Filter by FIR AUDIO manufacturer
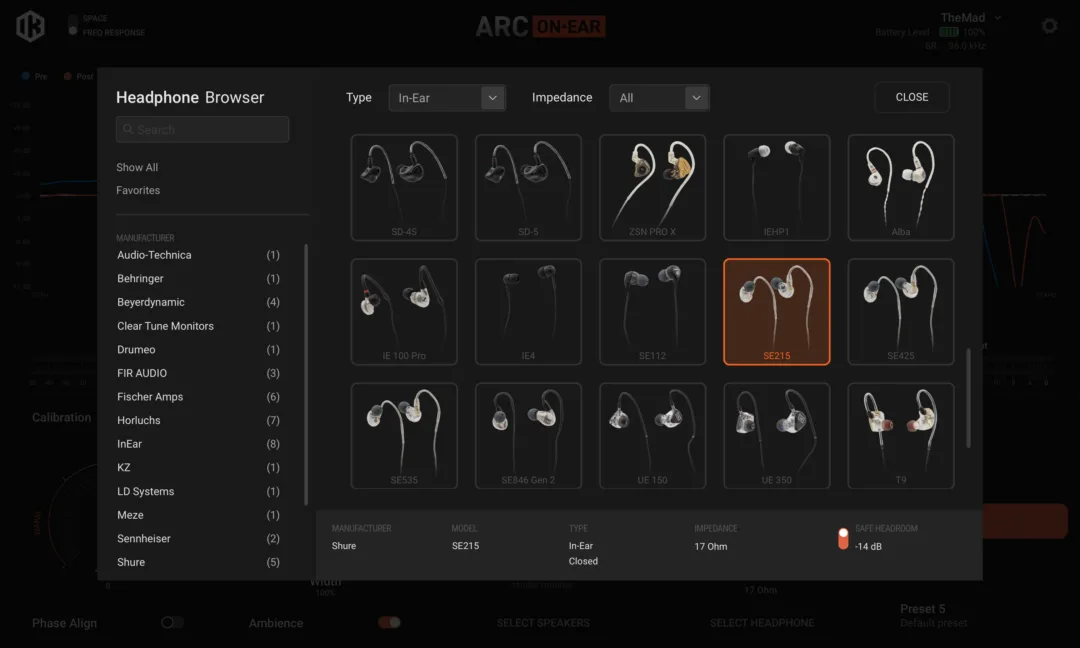The width and height of the screenshot is (1080, 648). 198,373
